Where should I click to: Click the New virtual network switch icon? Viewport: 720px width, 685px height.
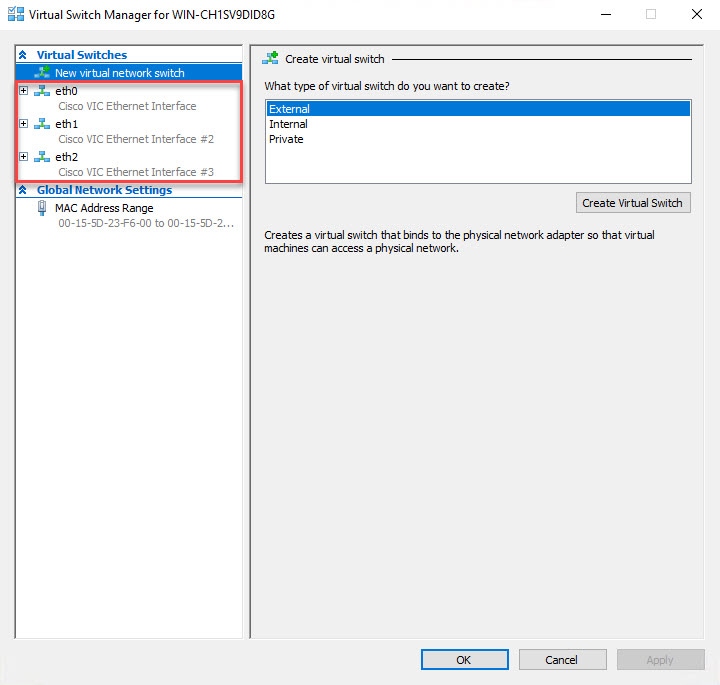[42, 72]
